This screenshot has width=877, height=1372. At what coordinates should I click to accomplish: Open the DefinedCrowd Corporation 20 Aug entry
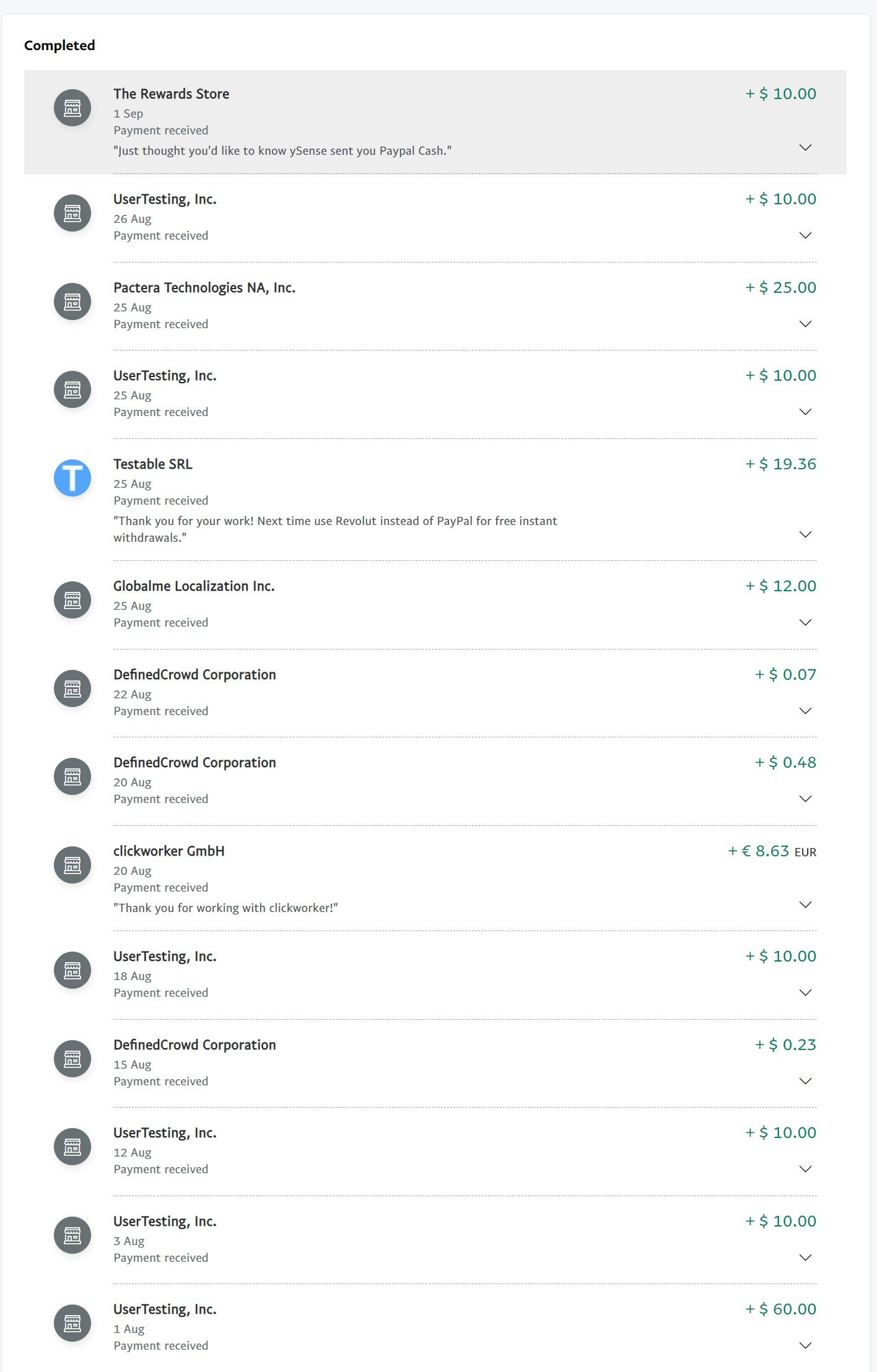pyautogui.click(x=435, y=781)
